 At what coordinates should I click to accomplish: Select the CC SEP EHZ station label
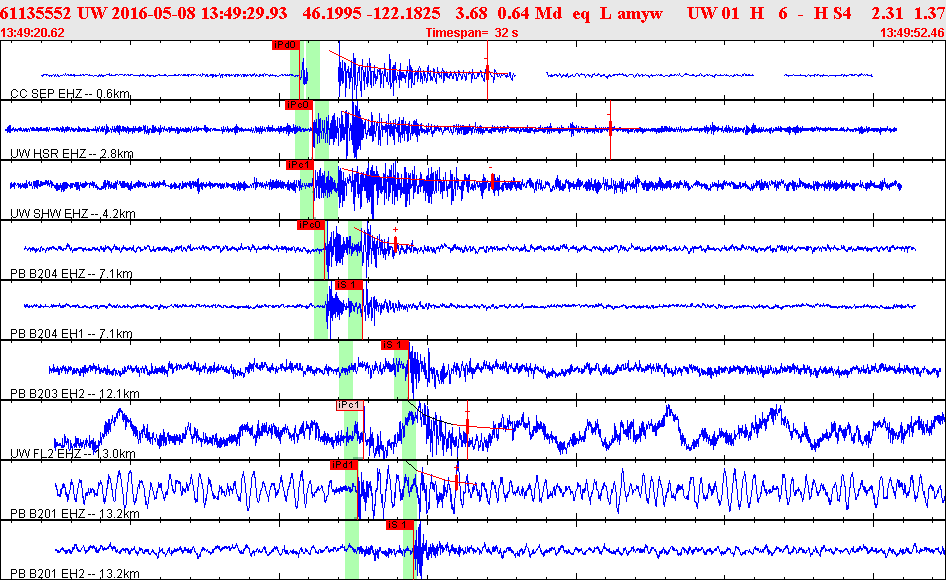(70, 94)
